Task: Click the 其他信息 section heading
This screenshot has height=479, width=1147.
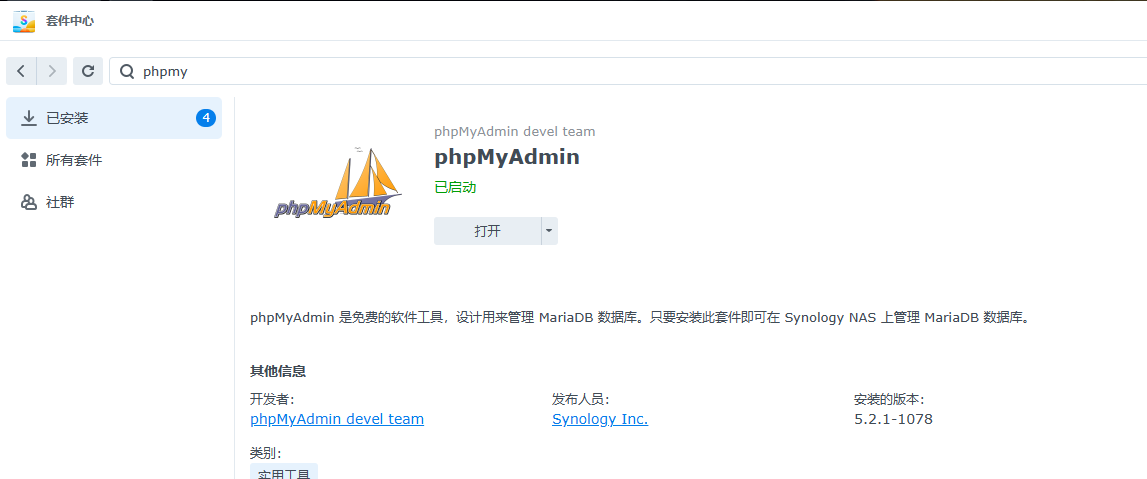Action: click(278, 371)
